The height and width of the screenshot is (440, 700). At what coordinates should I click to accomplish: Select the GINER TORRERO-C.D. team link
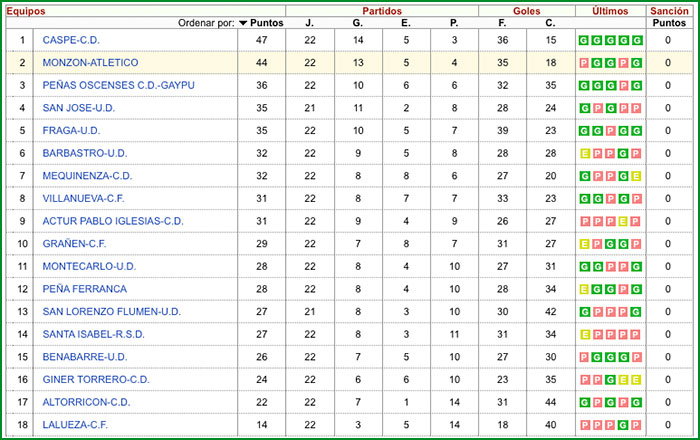click(95, 379)
